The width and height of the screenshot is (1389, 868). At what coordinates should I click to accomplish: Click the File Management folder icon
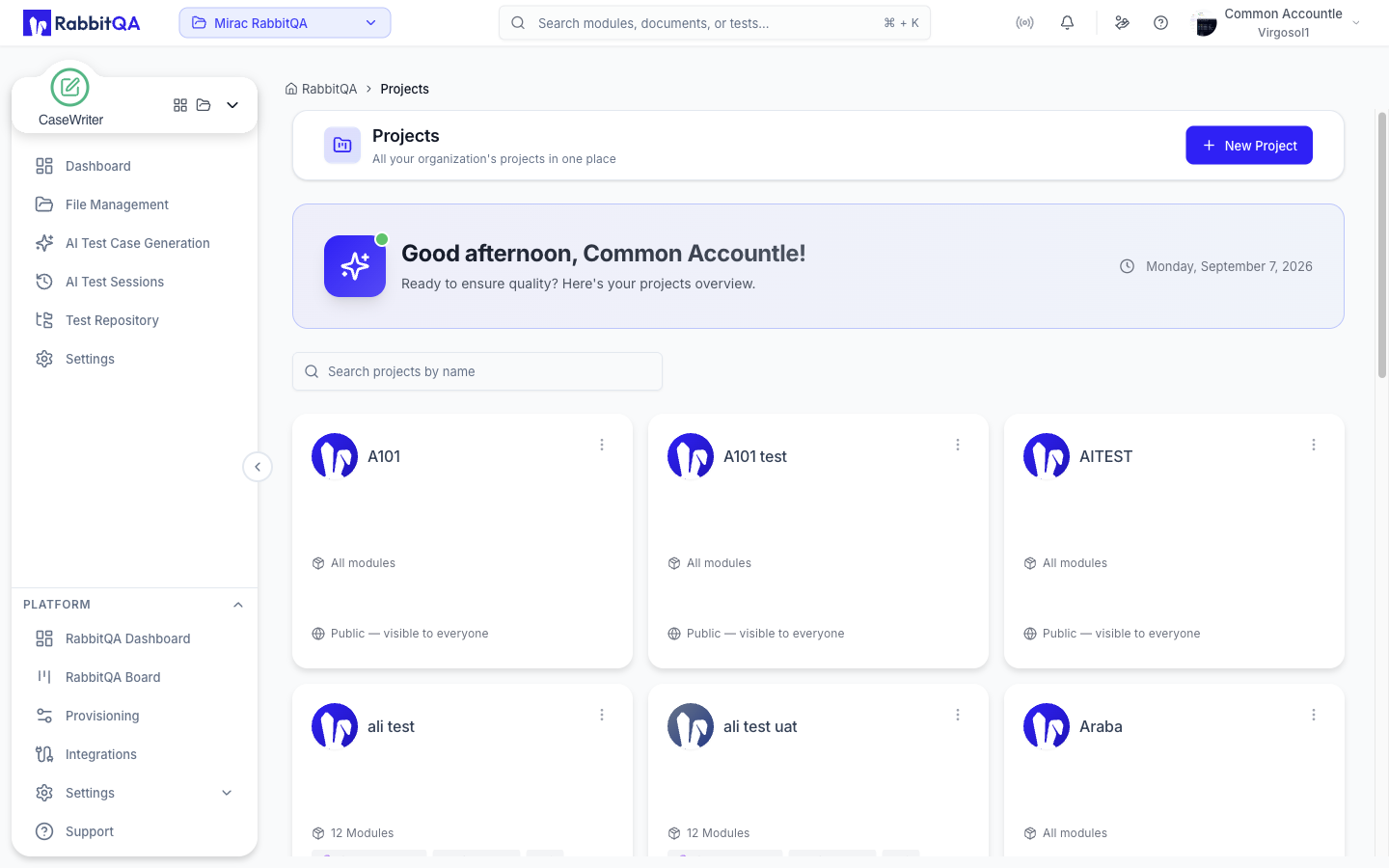[x=44, y=204]
